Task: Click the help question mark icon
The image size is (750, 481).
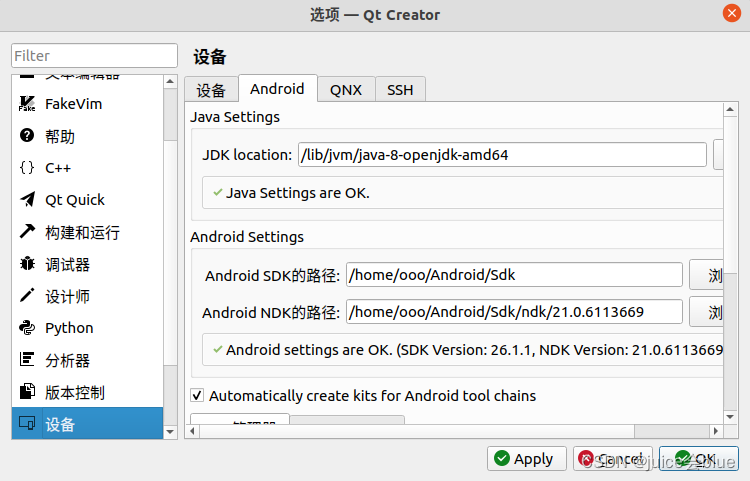Action: pyautogui.click(x=27, y=136)
